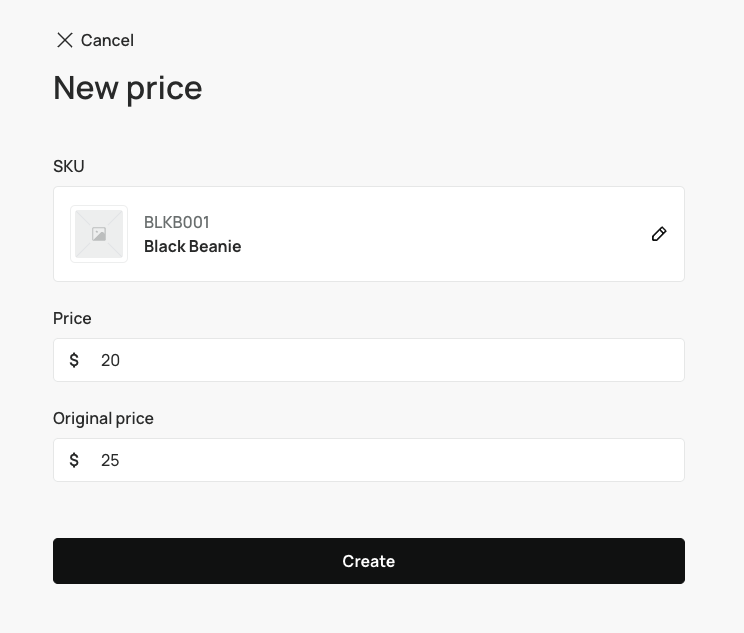
Task: Click the pencil edit icon for SKU
Action: pos(659,234)
